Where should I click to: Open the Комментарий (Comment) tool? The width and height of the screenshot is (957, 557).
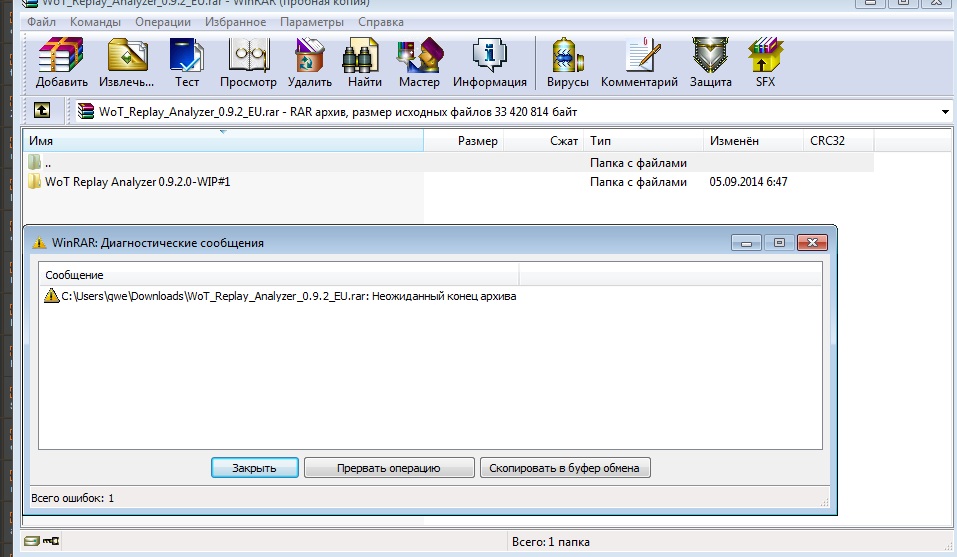click(639, 62)
